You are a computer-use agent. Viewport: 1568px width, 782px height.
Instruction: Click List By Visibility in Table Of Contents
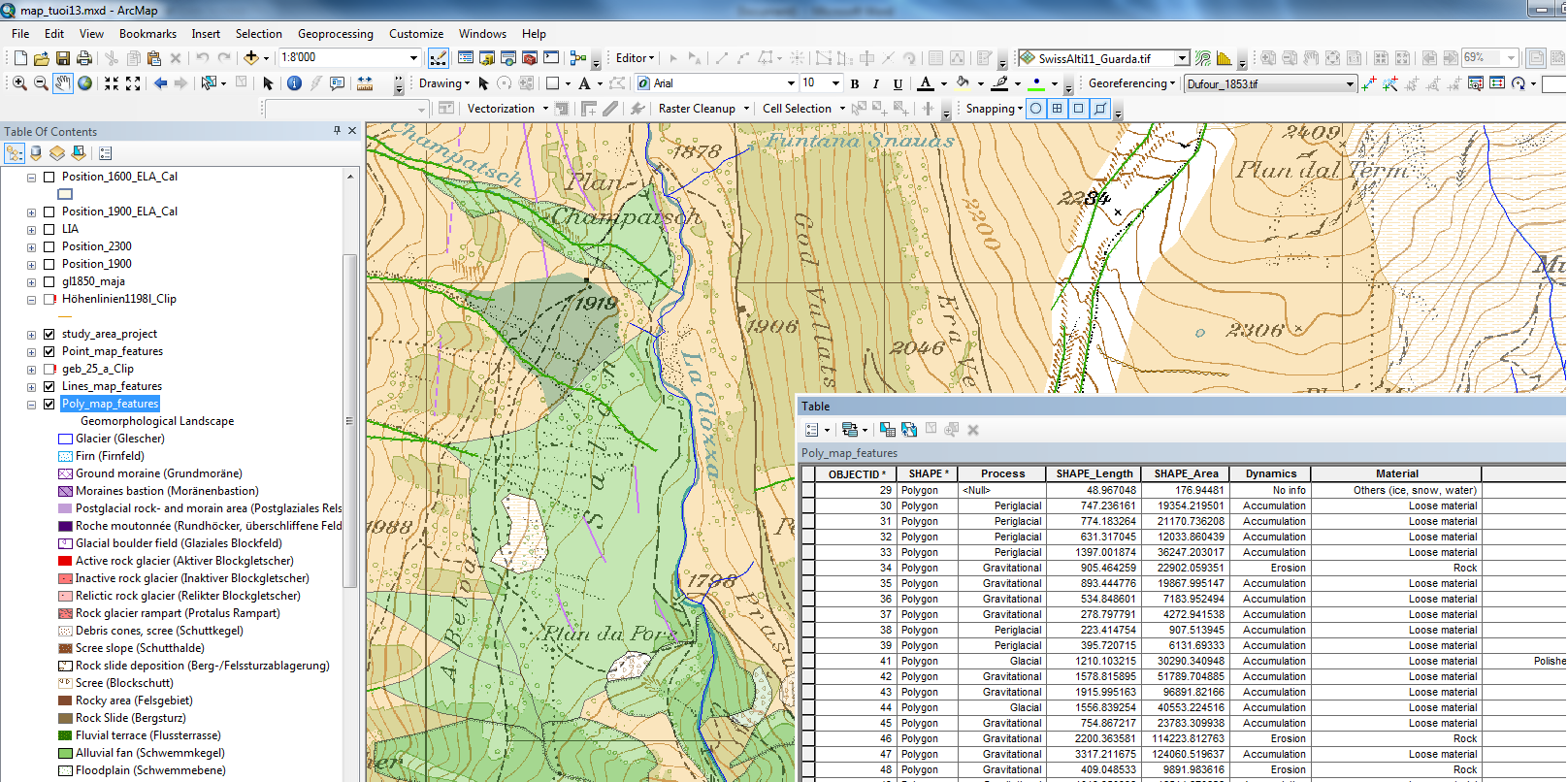click(57, 153)
